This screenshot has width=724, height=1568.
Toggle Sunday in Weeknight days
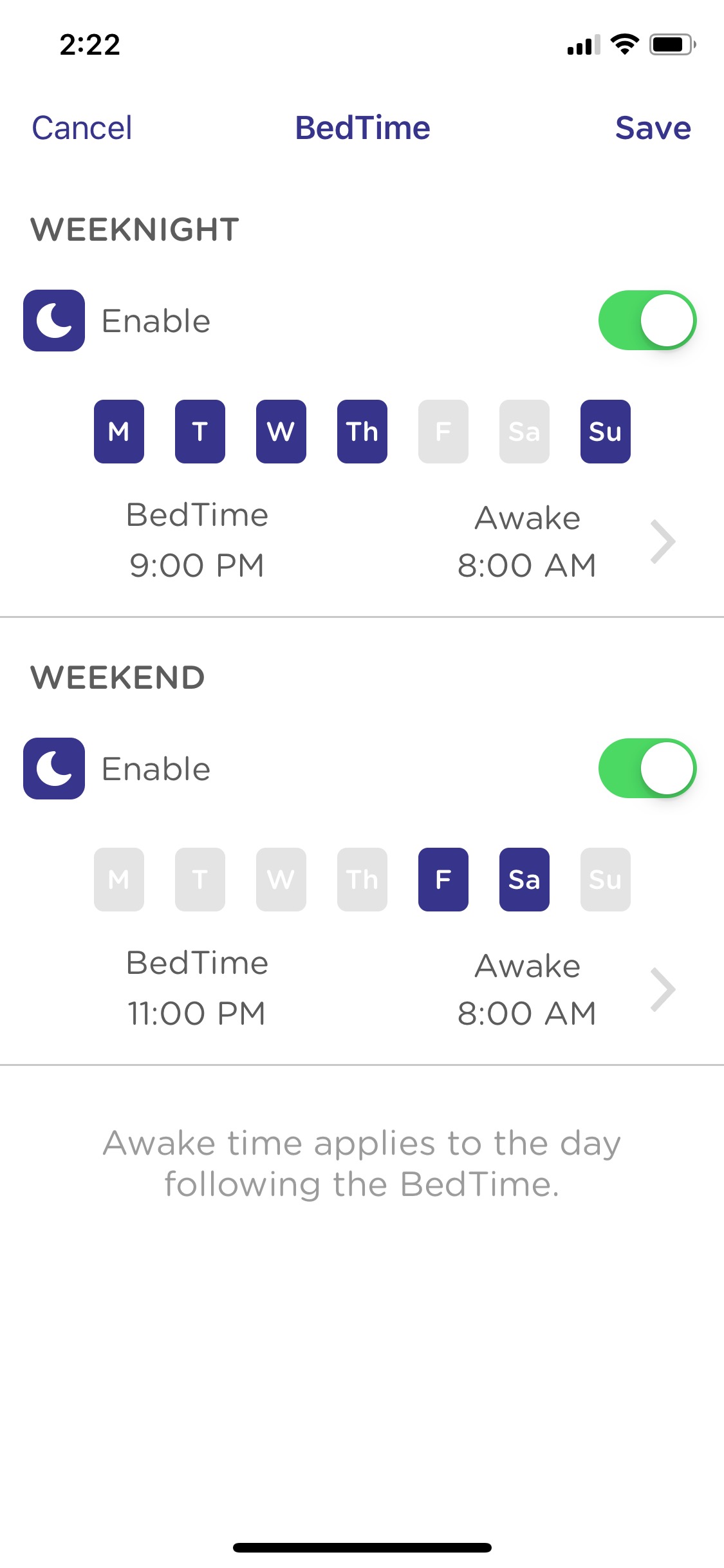pos(606,431)
